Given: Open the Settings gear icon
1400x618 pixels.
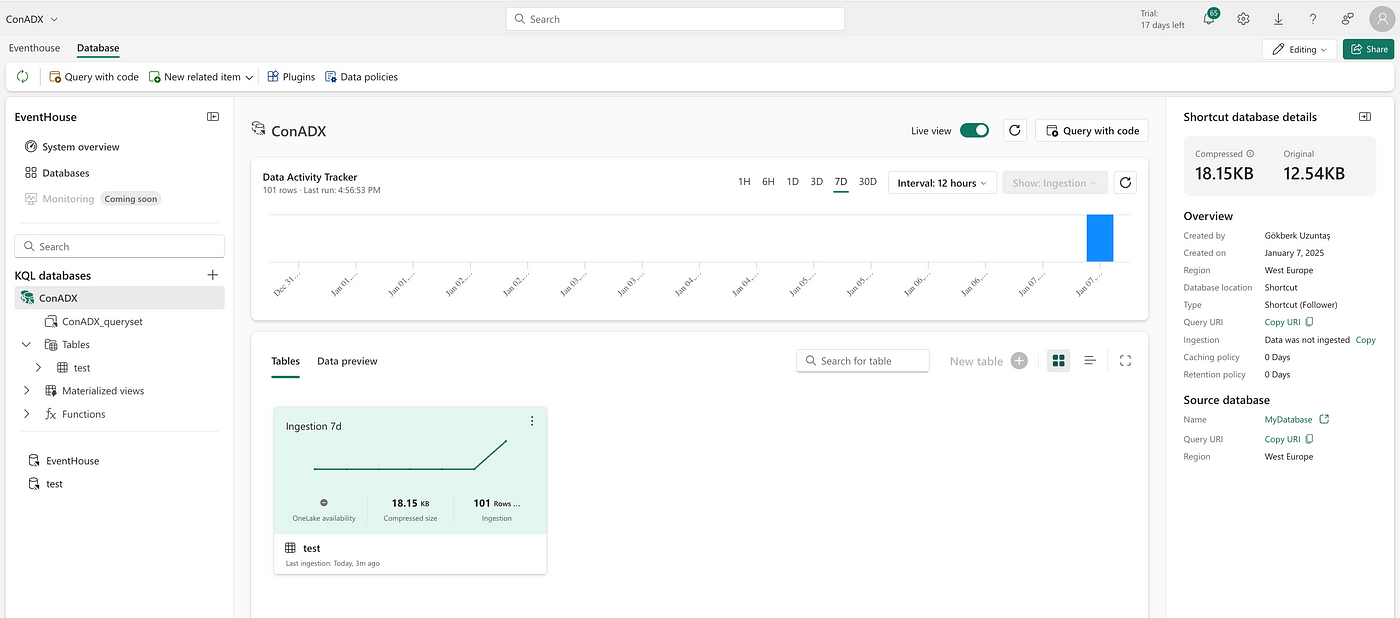Looking at the screenshot, I should pos(1243,19).
